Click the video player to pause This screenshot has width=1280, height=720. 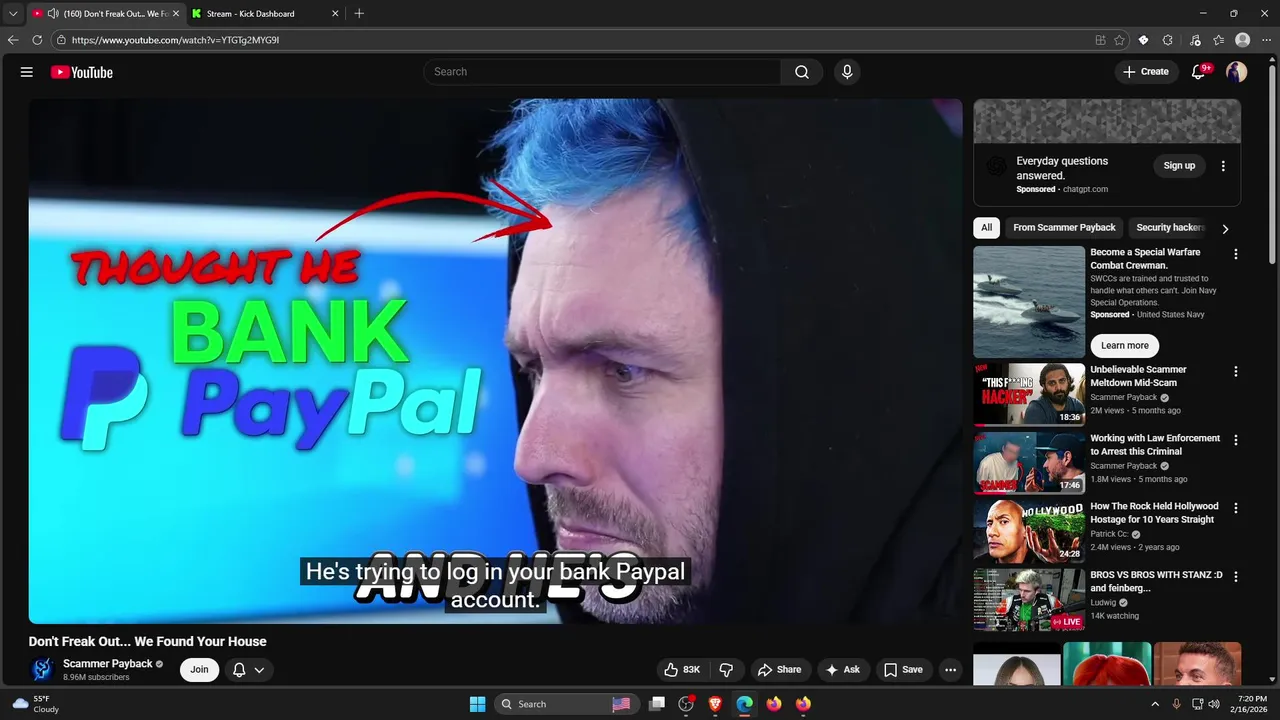pyautogui.click(x=495, y=361)
